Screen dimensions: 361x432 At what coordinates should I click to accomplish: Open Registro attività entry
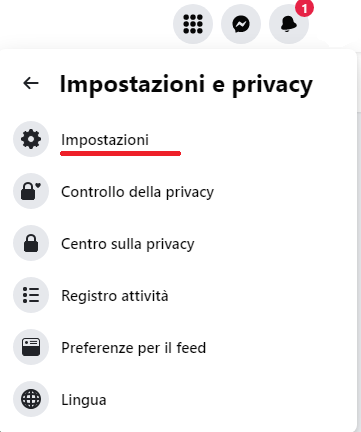click(x=115, y=296)
